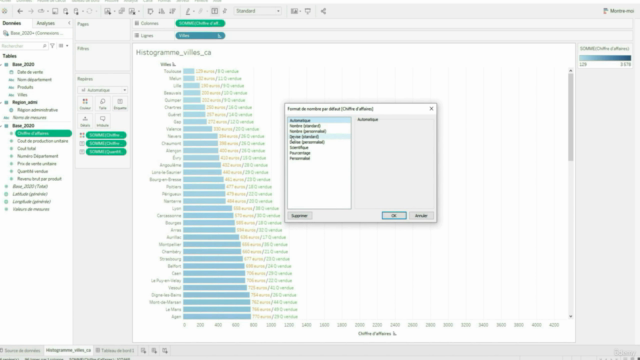640x360 pixels.
Task: Click the undo back arrow
Action: pyautogui.click(x=20, y=11)
